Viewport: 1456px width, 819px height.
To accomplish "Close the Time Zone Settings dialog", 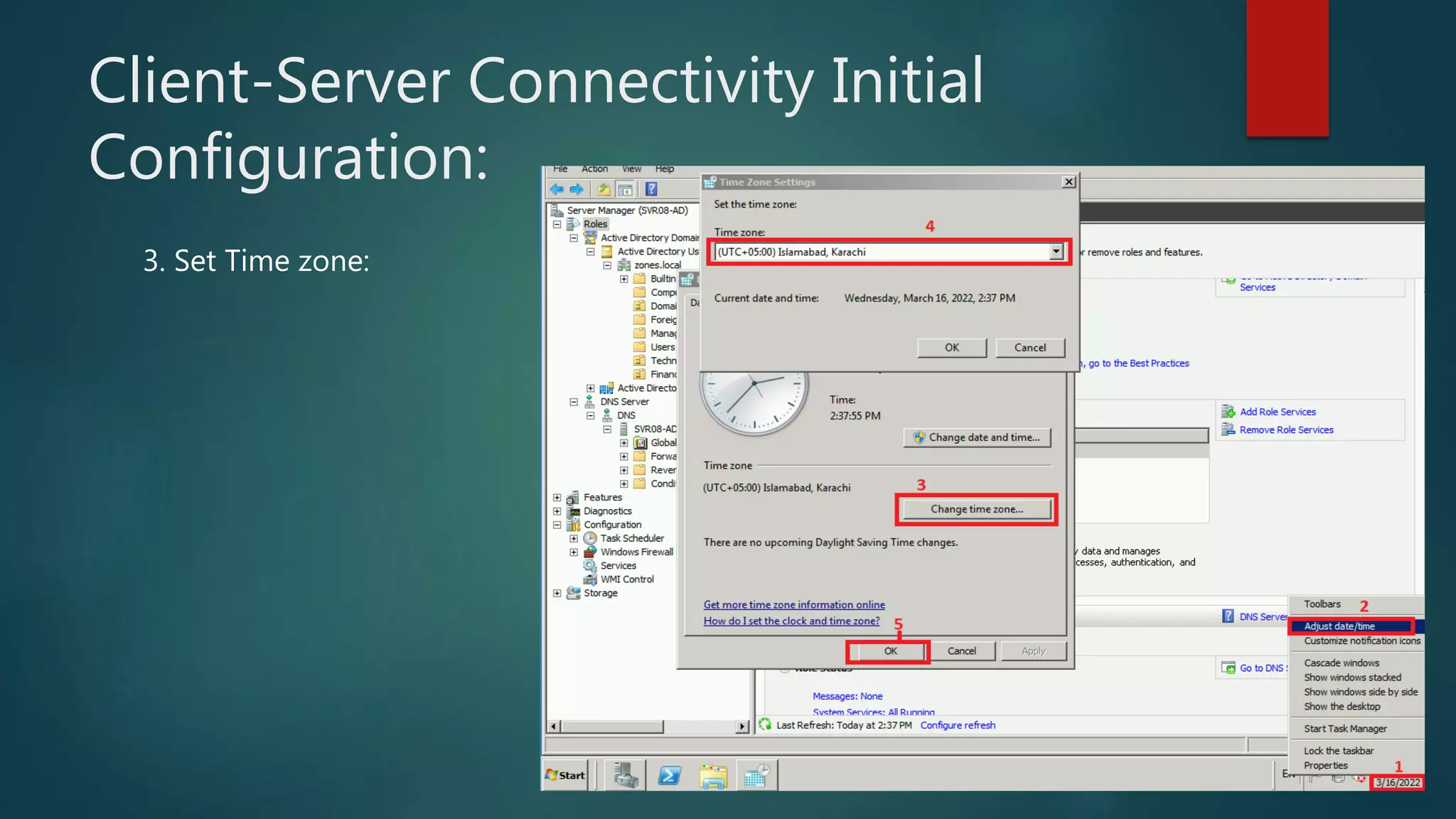I will (1068, 182).
